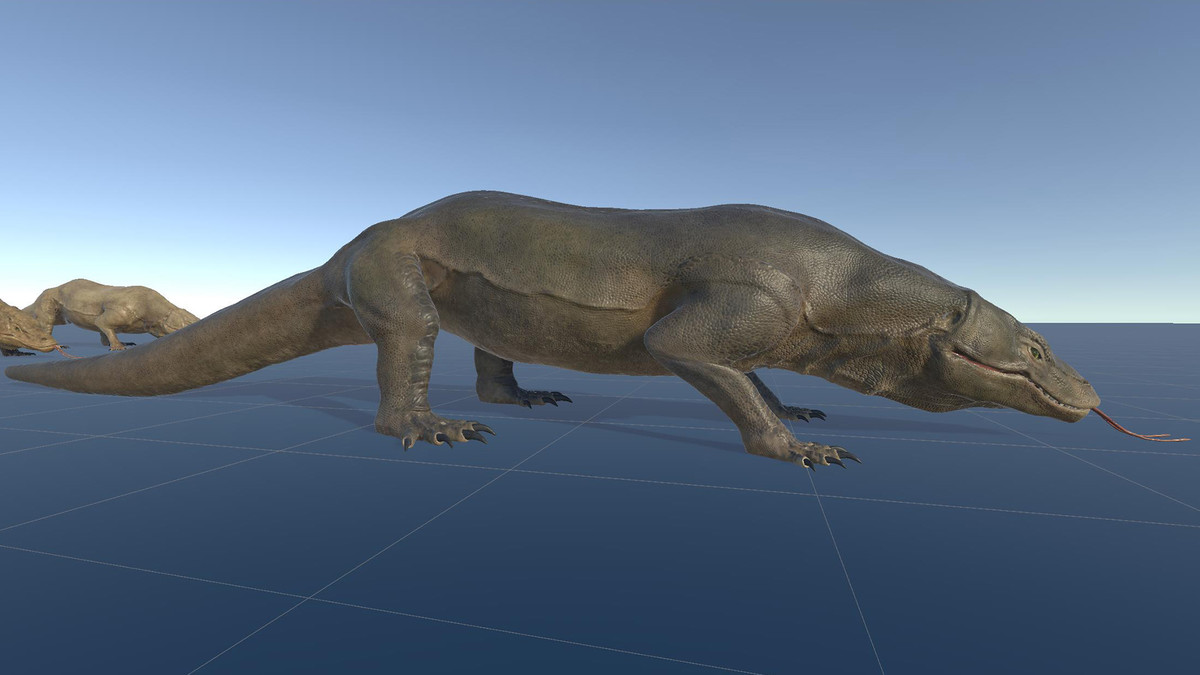This screenshot has width=1200, height=675.
Task: Click the nearest front foot's claws
Action: point(826,457)
